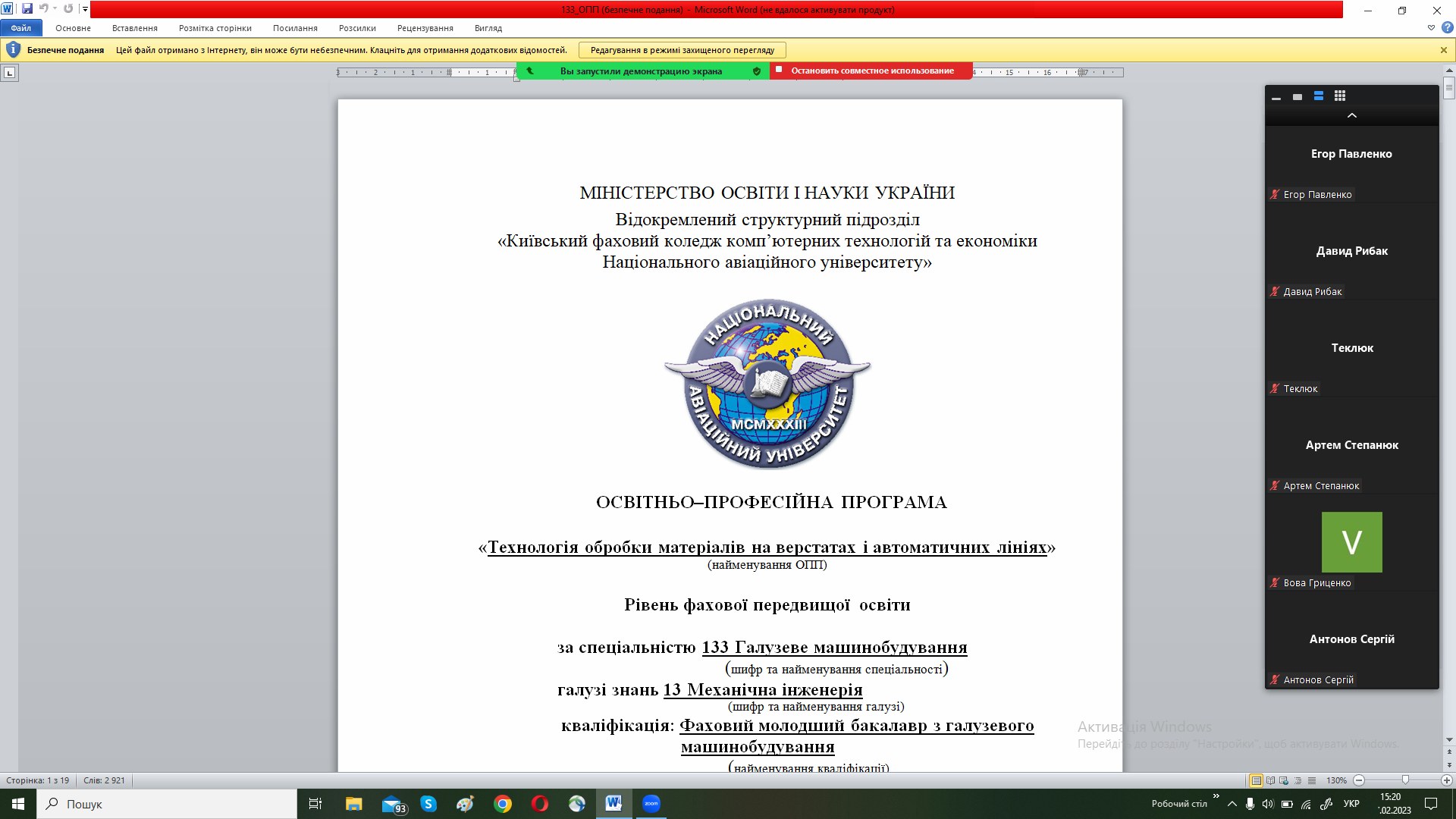
Task: Click the zoom in plus button
Action: (x=1446, y=780)
